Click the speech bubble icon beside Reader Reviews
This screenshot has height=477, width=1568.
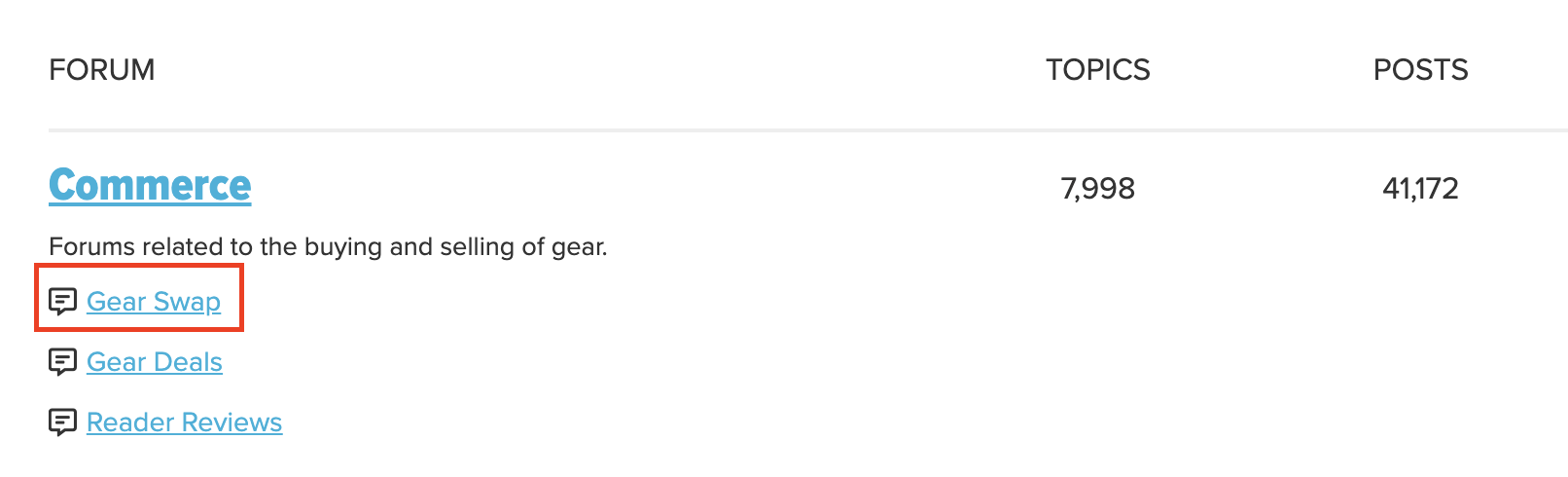(62, 422)
